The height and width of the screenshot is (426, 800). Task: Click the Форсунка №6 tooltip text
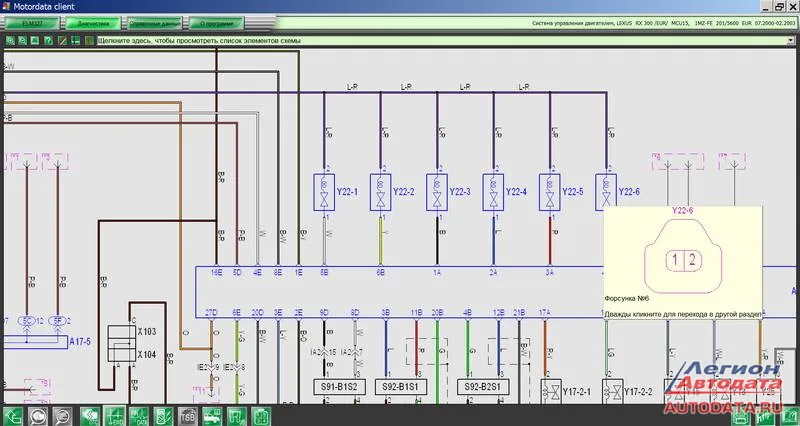tap(627, 298)
